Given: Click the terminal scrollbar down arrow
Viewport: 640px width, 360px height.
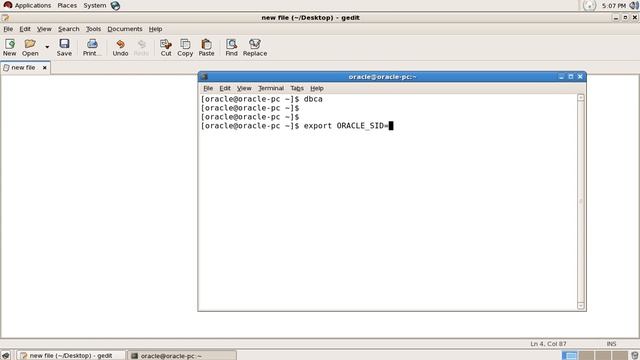Looking at the screenshot, I should tap(581, 306).
